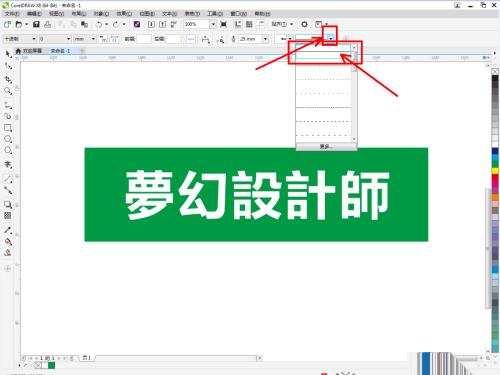Toggle show grid button
Image resolution: width=500 pixels, height=375 pixels.
click(249, 24)
